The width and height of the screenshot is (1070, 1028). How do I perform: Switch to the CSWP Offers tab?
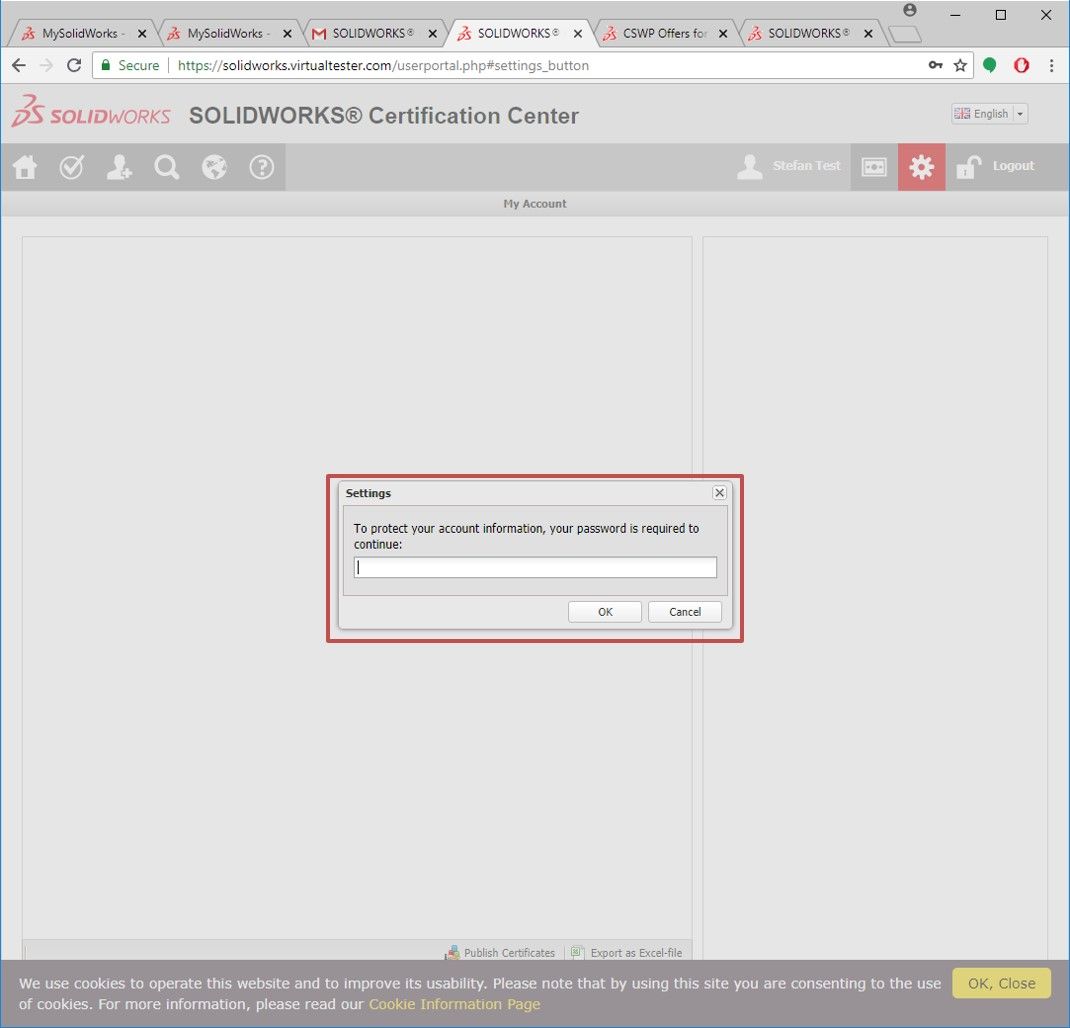tap(660, 32)
